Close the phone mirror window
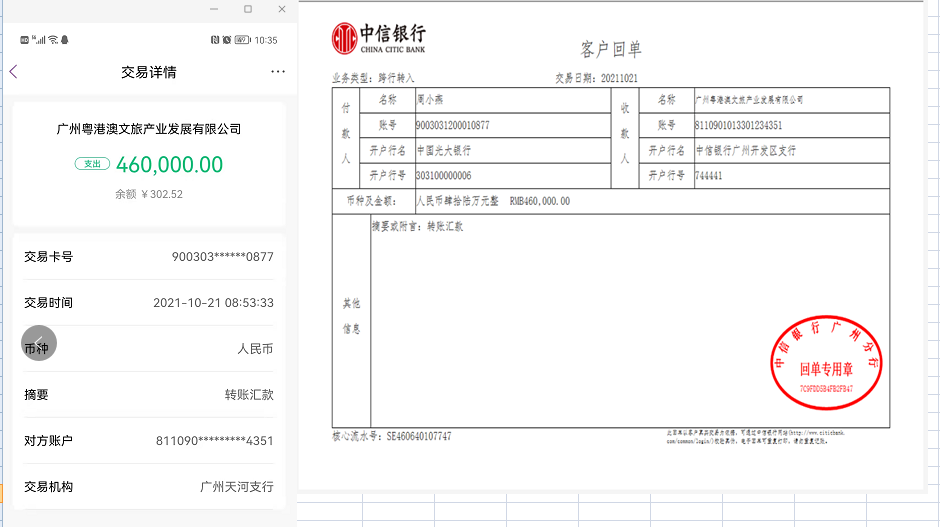 point(282,9)
